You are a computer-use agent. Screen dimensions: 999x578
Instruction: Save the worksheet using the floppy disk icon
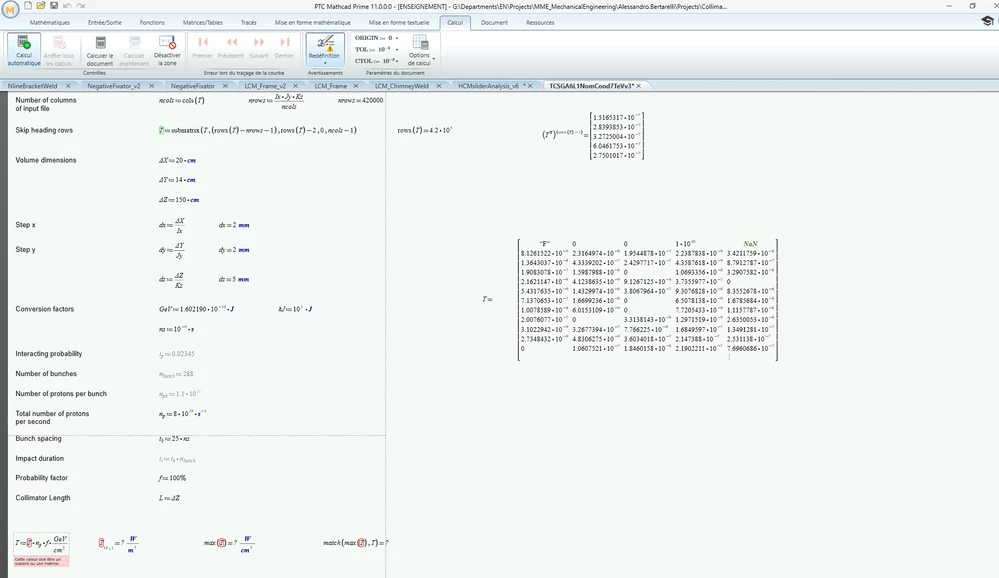tap(54, 6)
